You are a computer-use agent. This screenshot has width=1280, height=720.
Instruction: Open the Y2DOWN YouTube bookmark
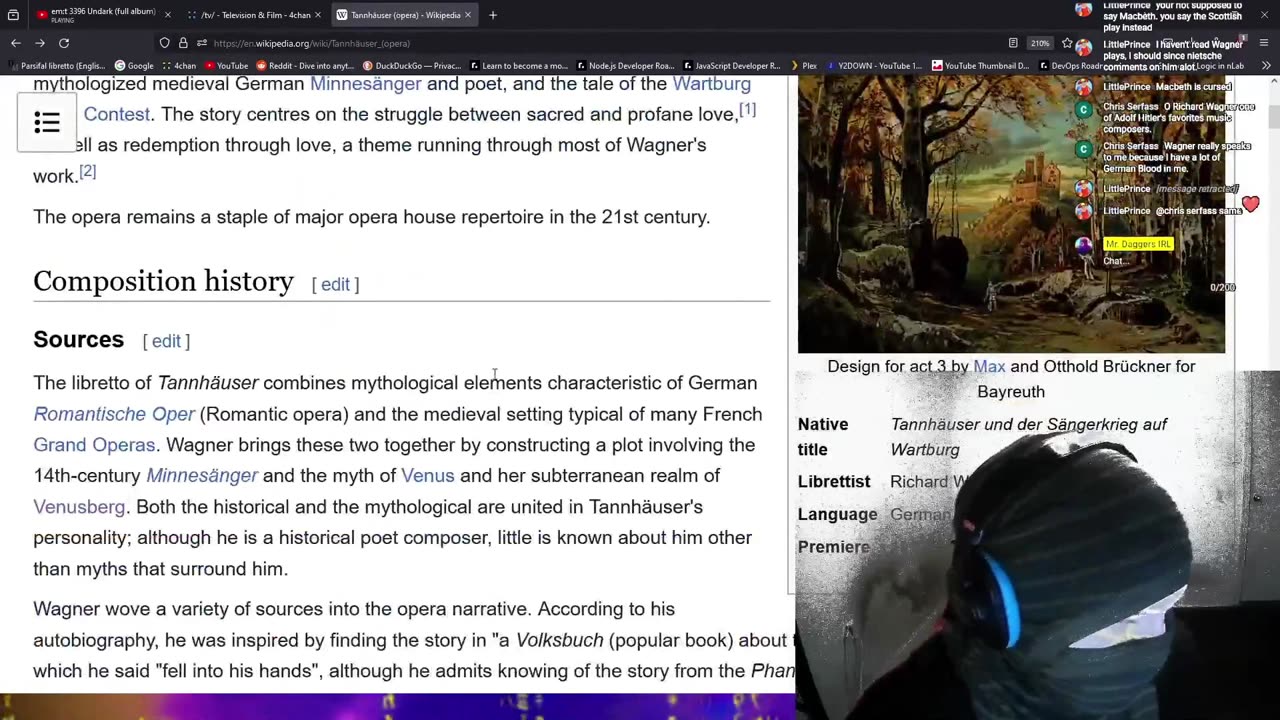click(x=874, y=66)
